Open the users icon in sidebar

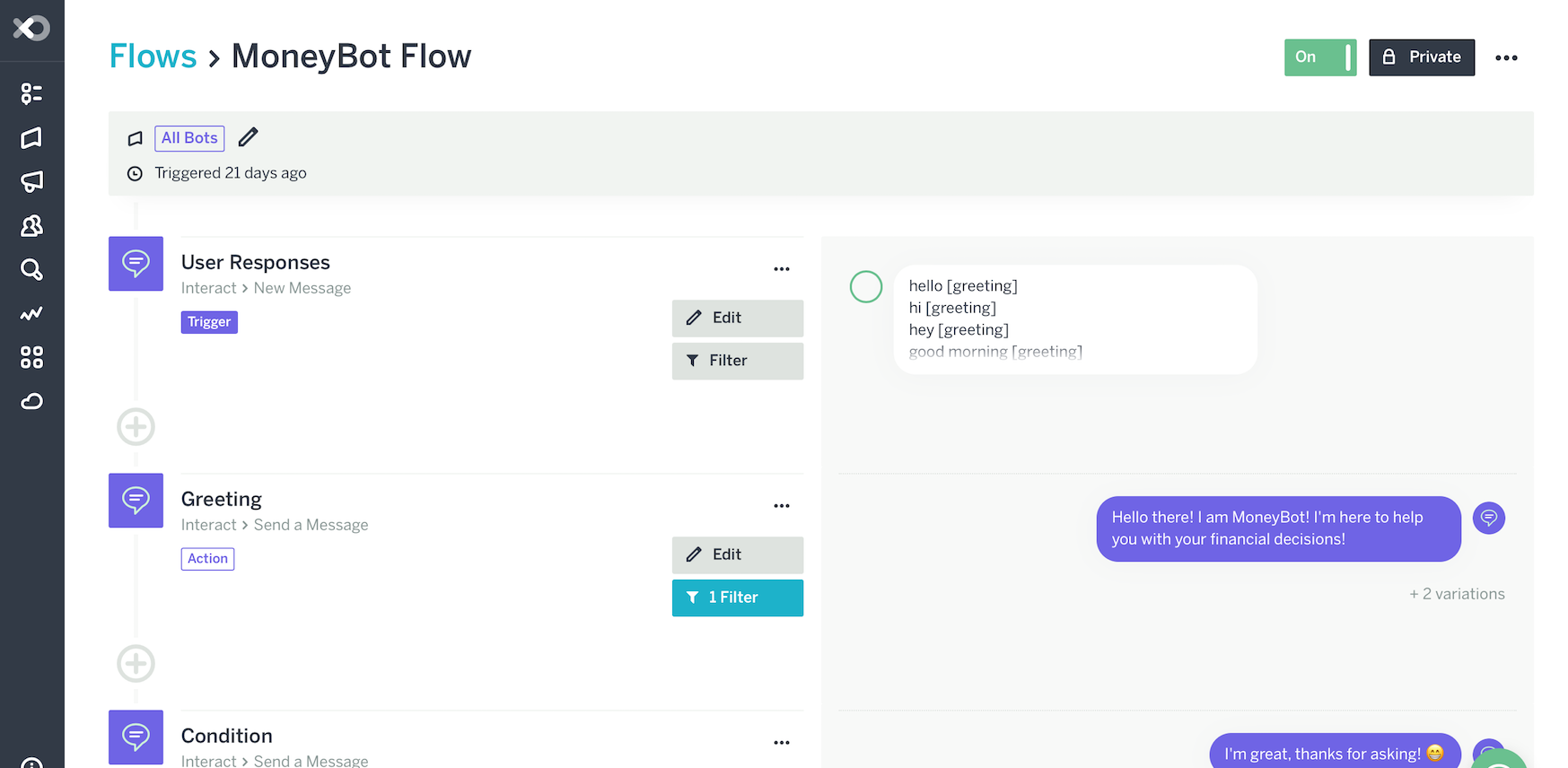(x=31, y=225)
